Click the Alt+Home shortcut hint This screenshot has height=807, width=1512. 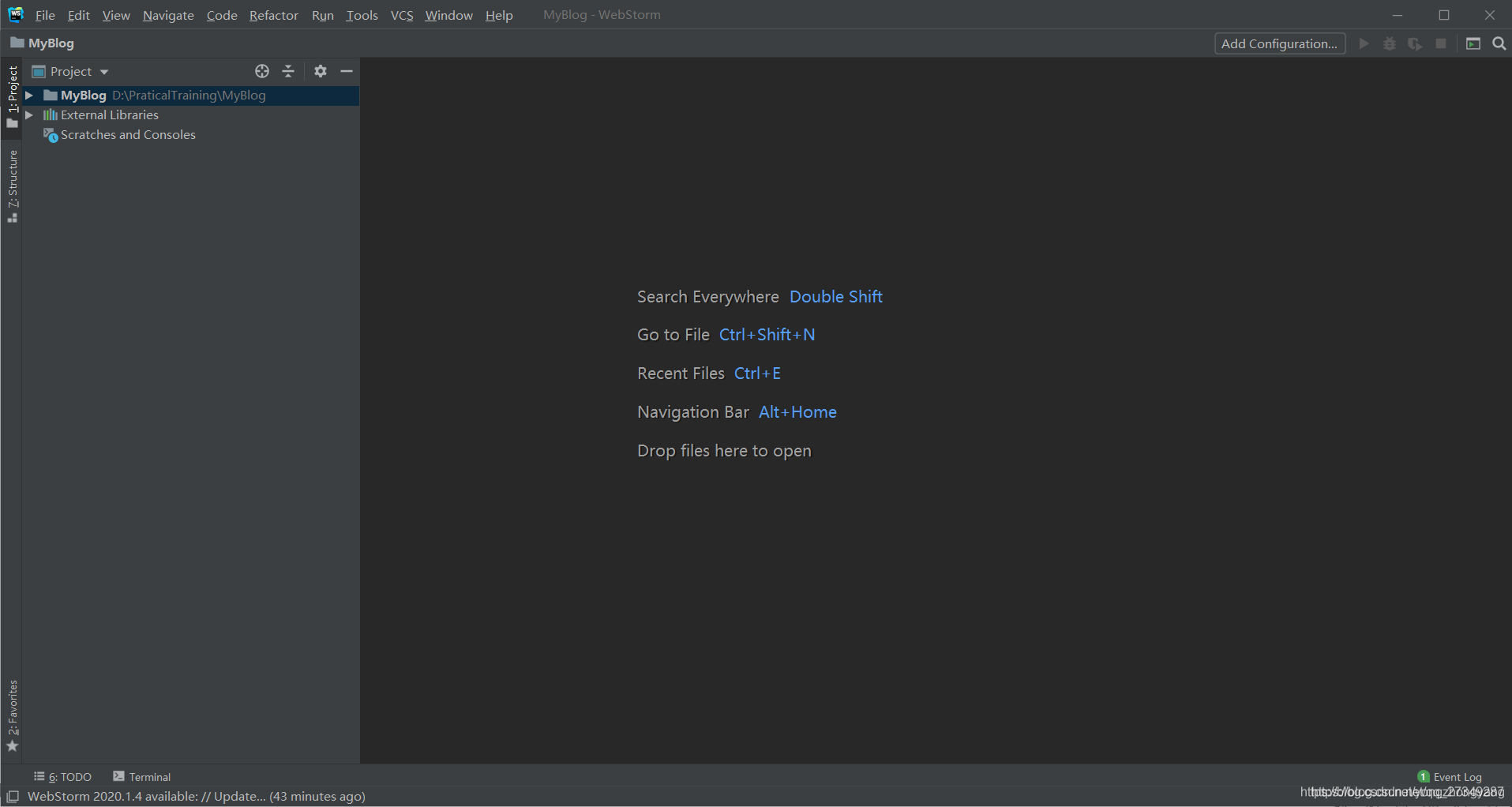[x=797, y=412]
